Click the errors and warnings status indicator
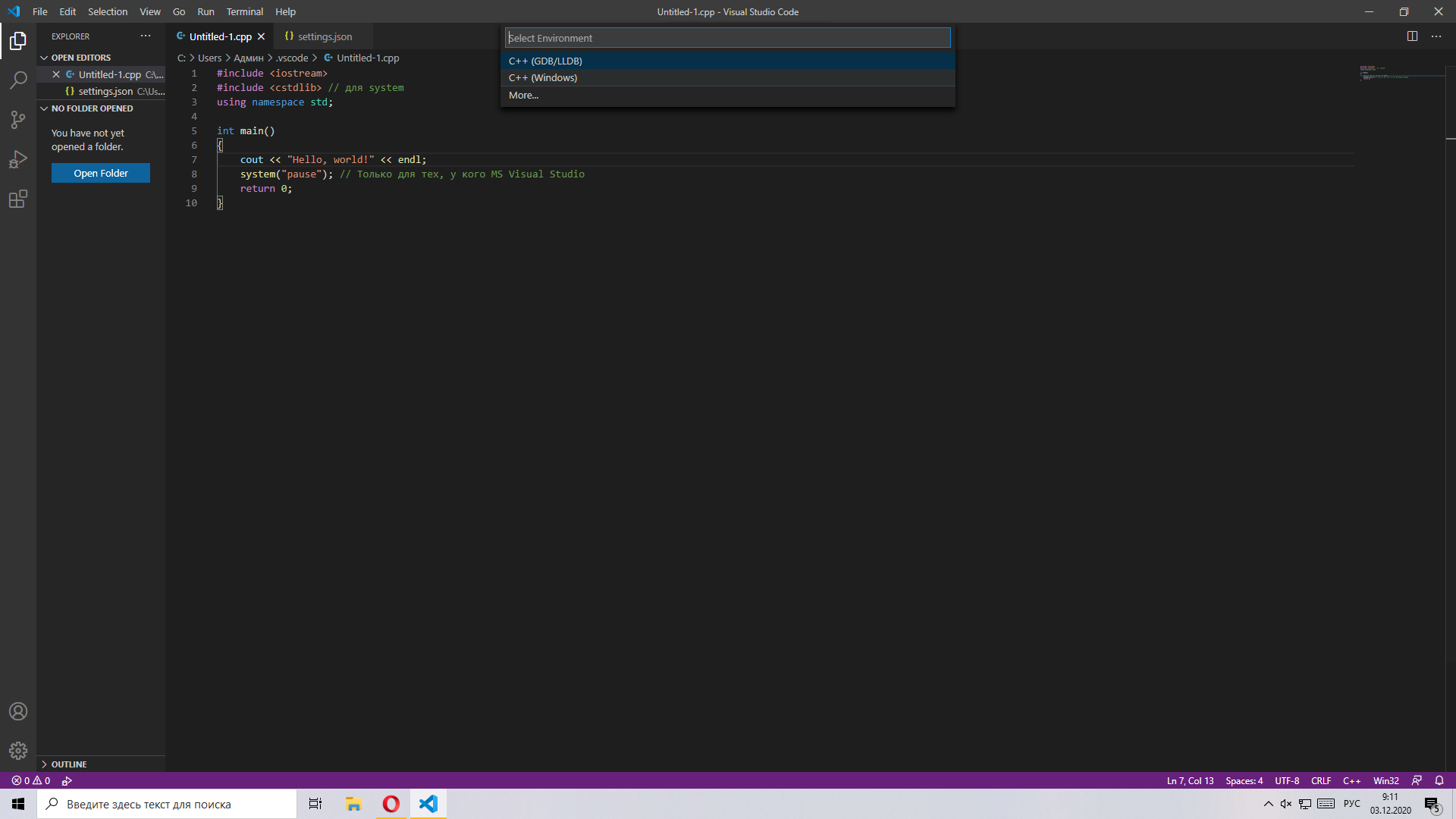 31,780
